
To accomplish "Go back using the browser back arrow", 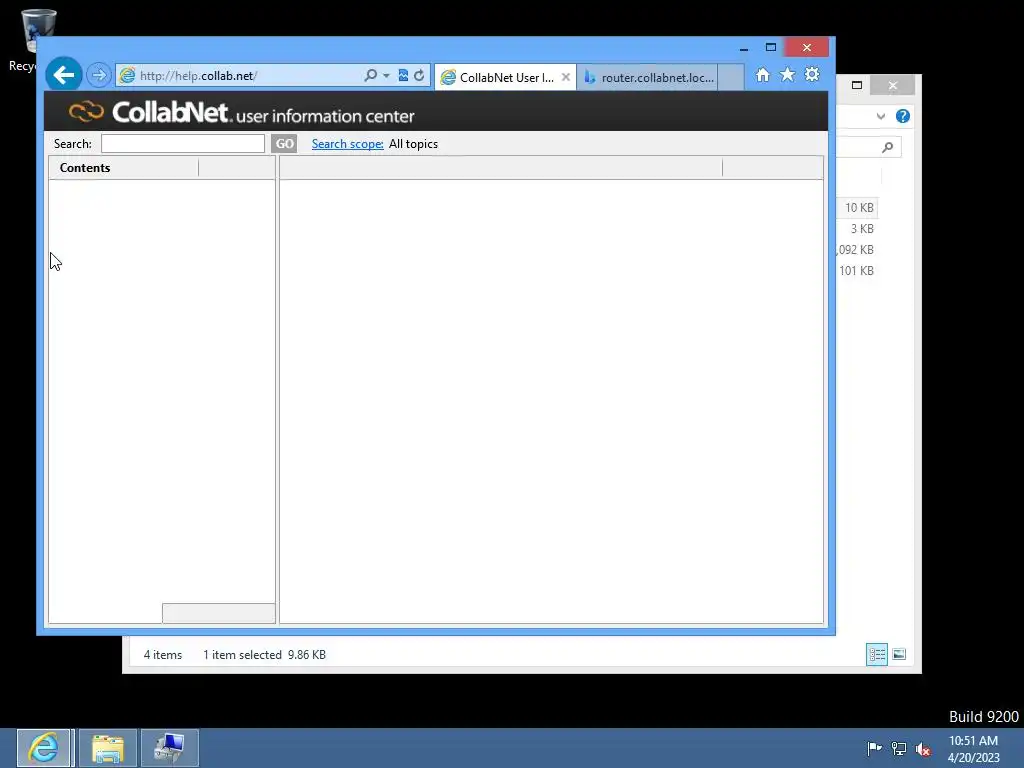I will pos(63,75).
